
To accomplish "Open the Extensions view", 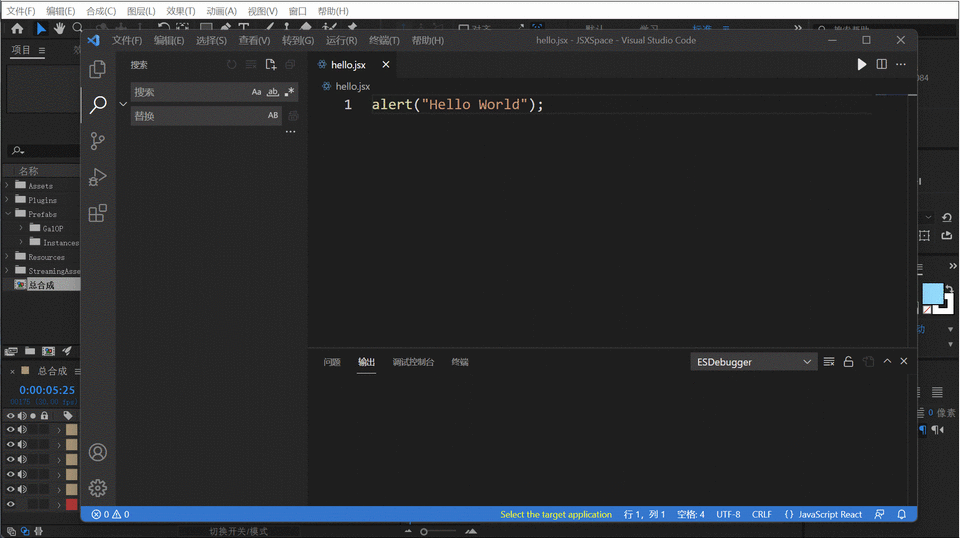I will (97, 213).
